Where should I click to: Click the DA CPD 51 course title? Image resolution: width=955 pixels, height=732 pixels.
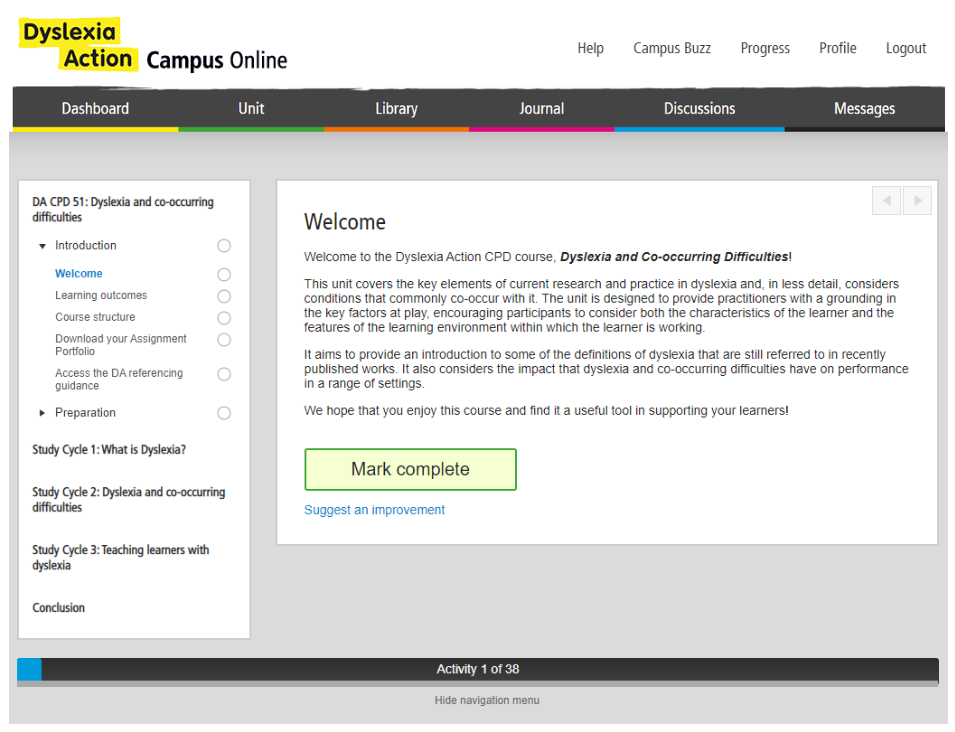pos(123,209)
